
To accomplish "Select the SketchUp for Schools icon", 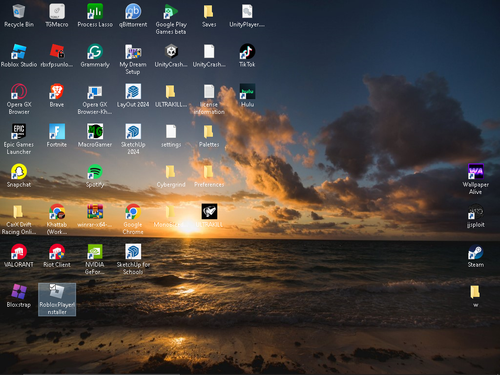I will [x=133, y=252].
